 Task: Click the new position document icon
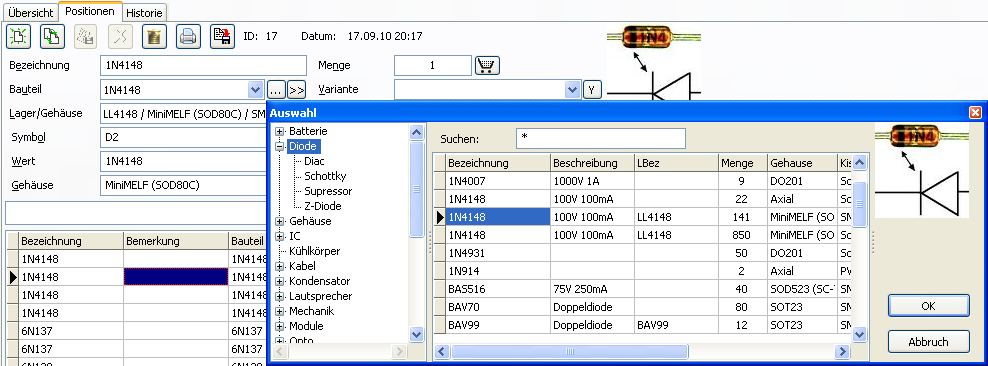[x=18, y=37]
